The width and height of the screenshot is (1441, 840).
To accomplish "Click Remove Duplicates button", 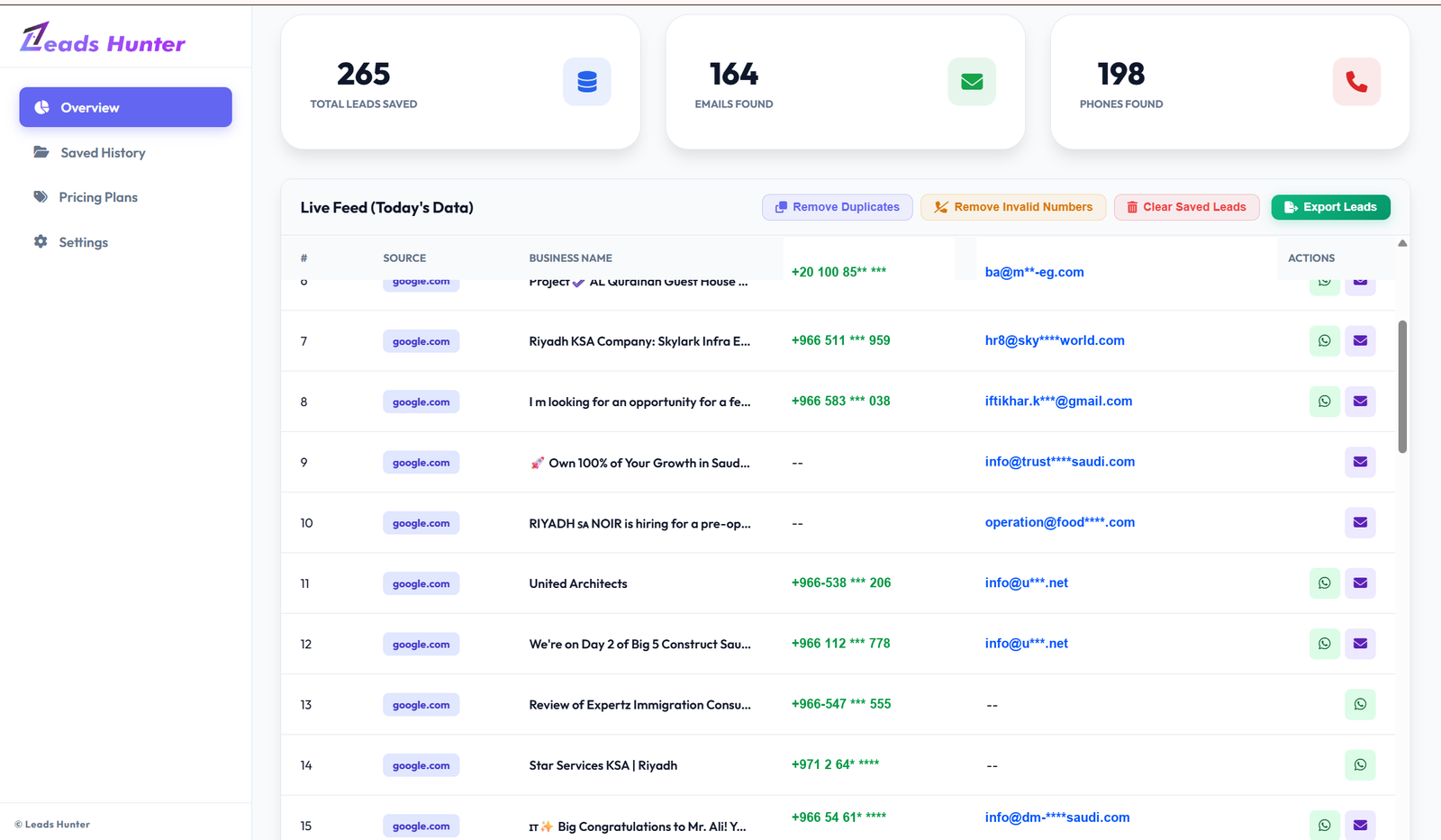I will [837, 207].
